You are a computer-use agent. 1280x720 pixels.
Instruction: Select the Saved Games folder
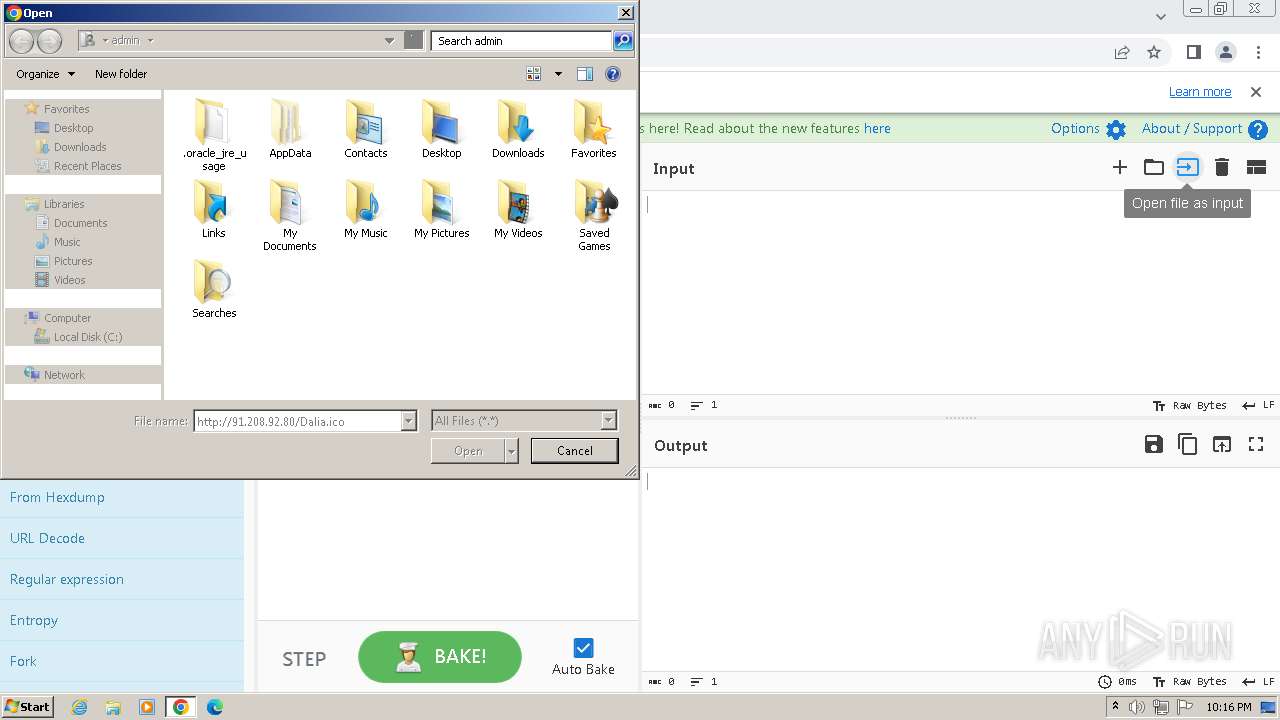click(x=594, y=215)
